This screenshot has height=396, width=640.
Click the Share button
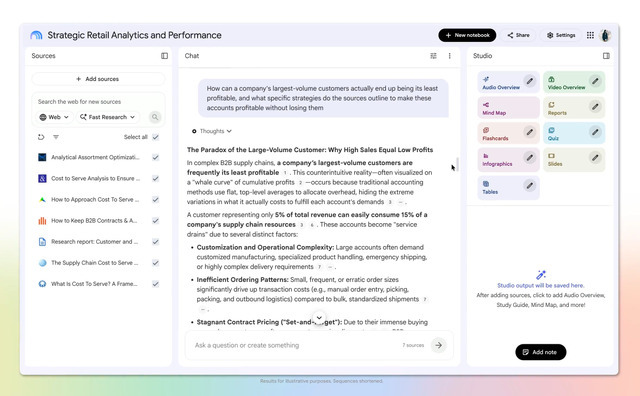tap(519, 35)
